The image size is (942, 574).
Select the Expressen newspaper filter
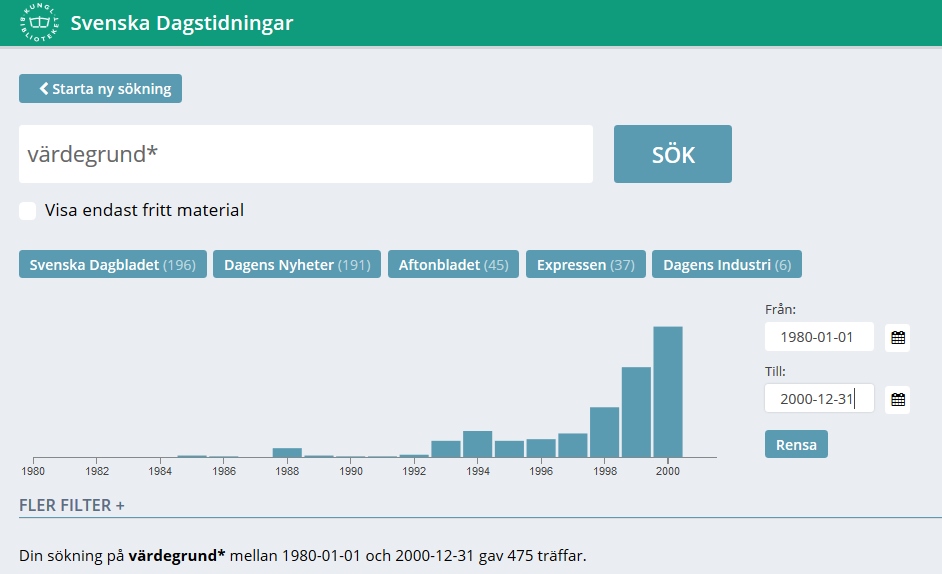pyautogui.click(x=586, y=264)
